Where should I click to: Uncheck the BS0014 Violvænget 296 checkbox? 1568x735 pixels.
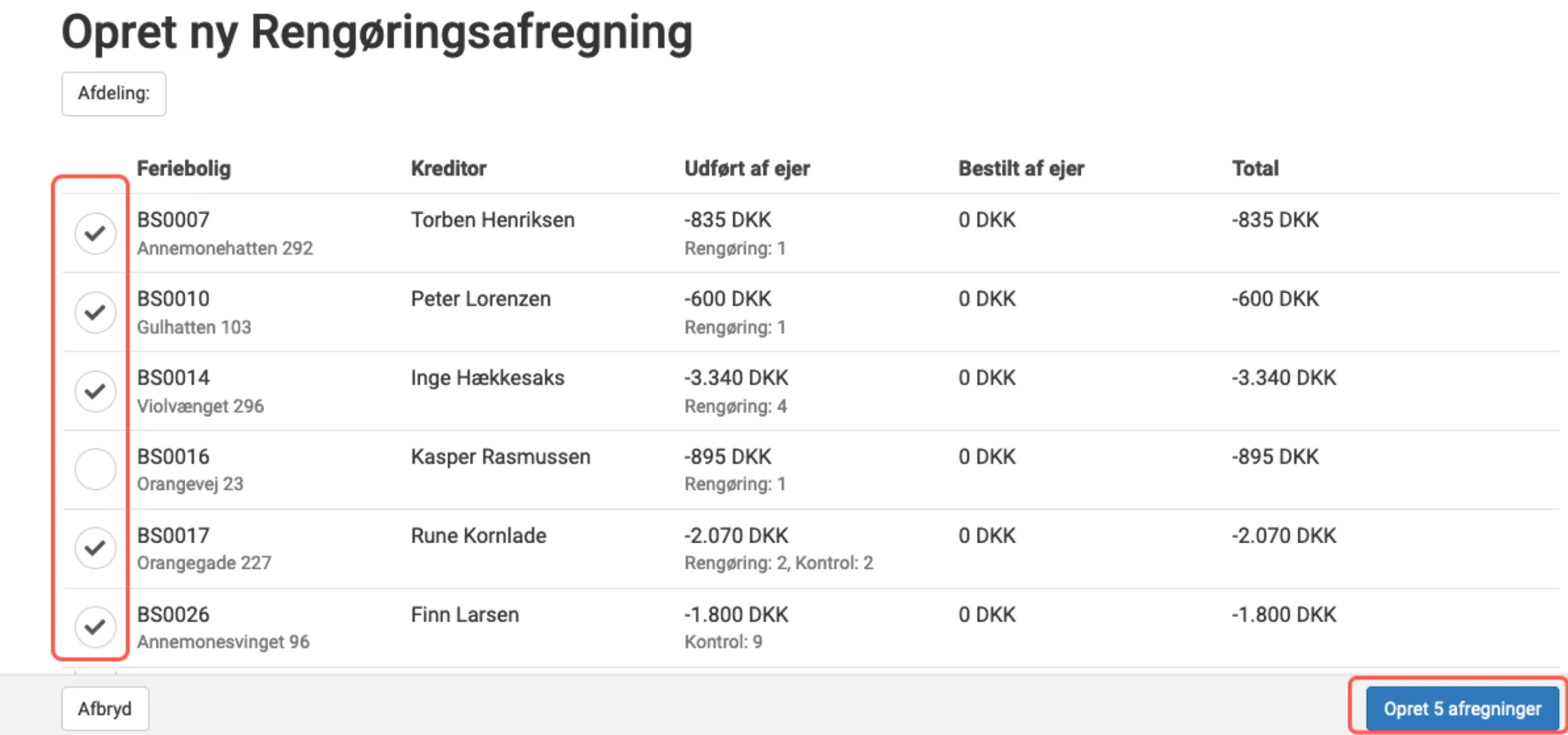[95, 390]
